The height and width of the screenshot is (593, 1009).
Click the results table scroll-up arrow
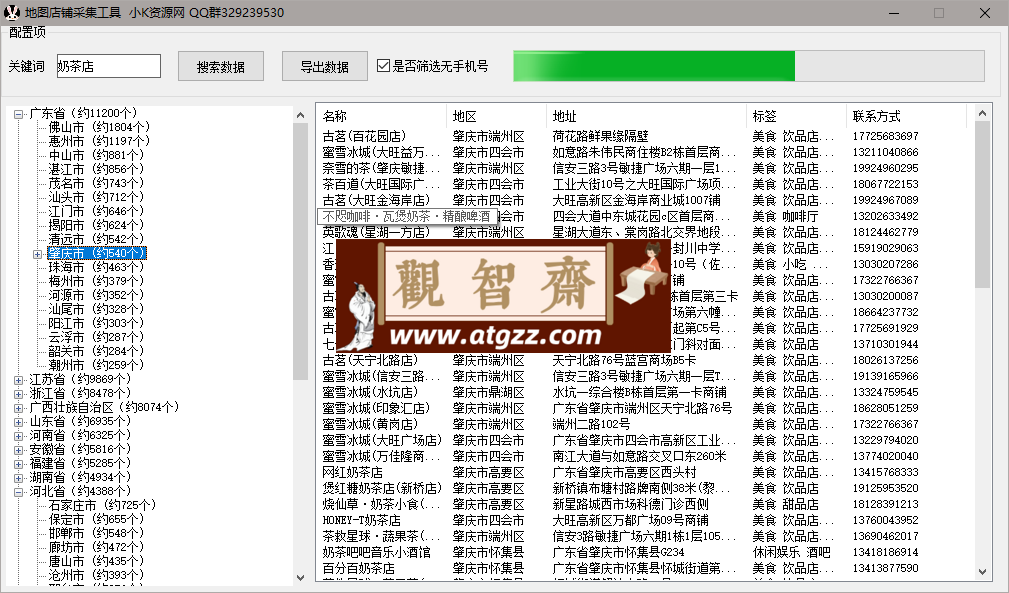[982, 113]
